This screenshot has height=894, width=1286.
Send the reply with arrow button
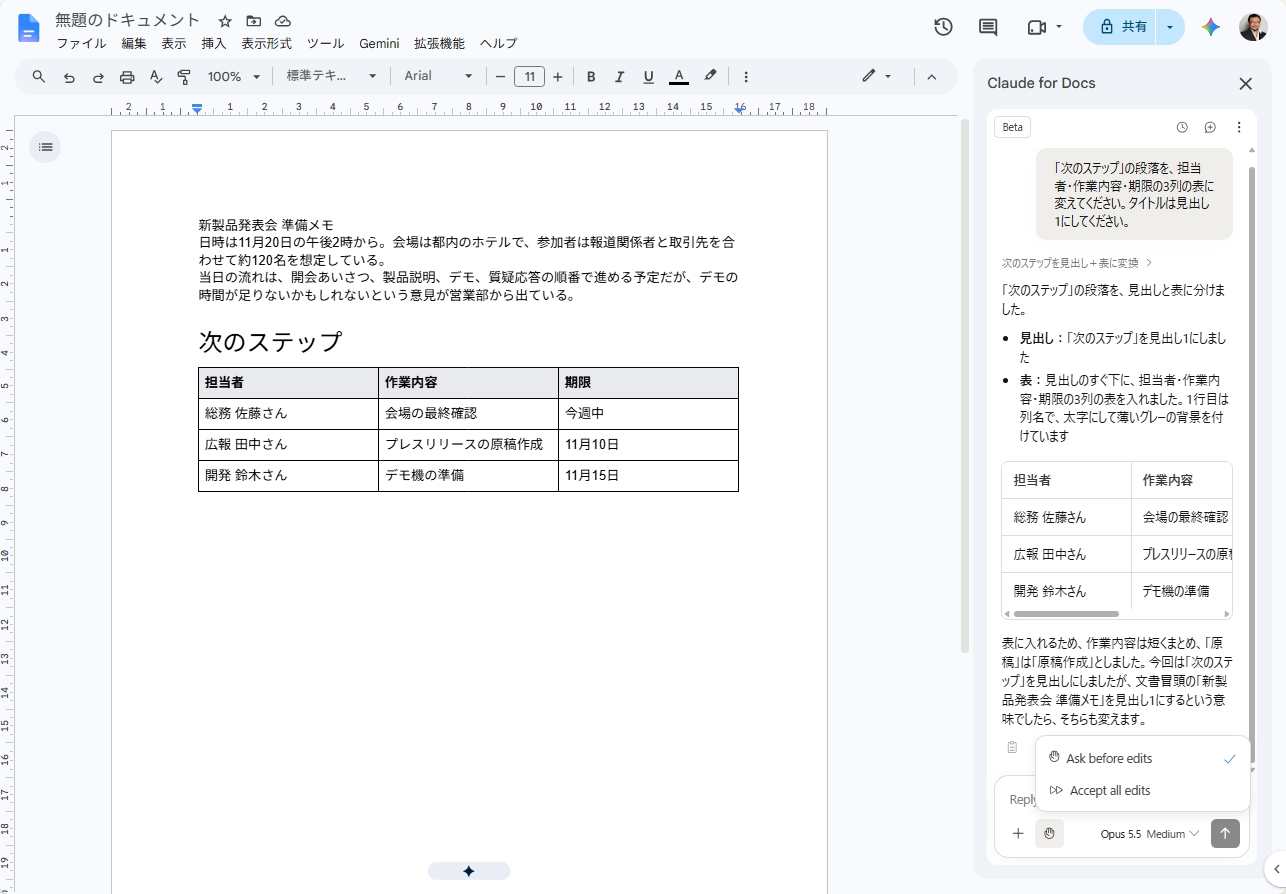click(x=1225, y=833)
